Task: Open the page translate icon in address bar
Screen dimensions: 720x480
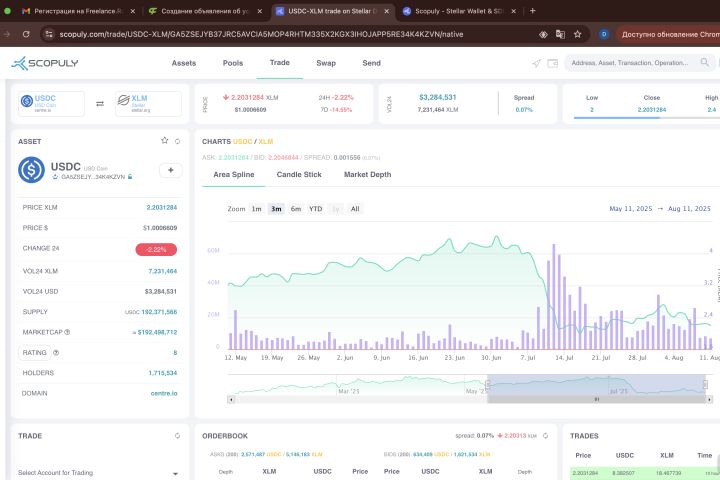Action: click(560, 34)
